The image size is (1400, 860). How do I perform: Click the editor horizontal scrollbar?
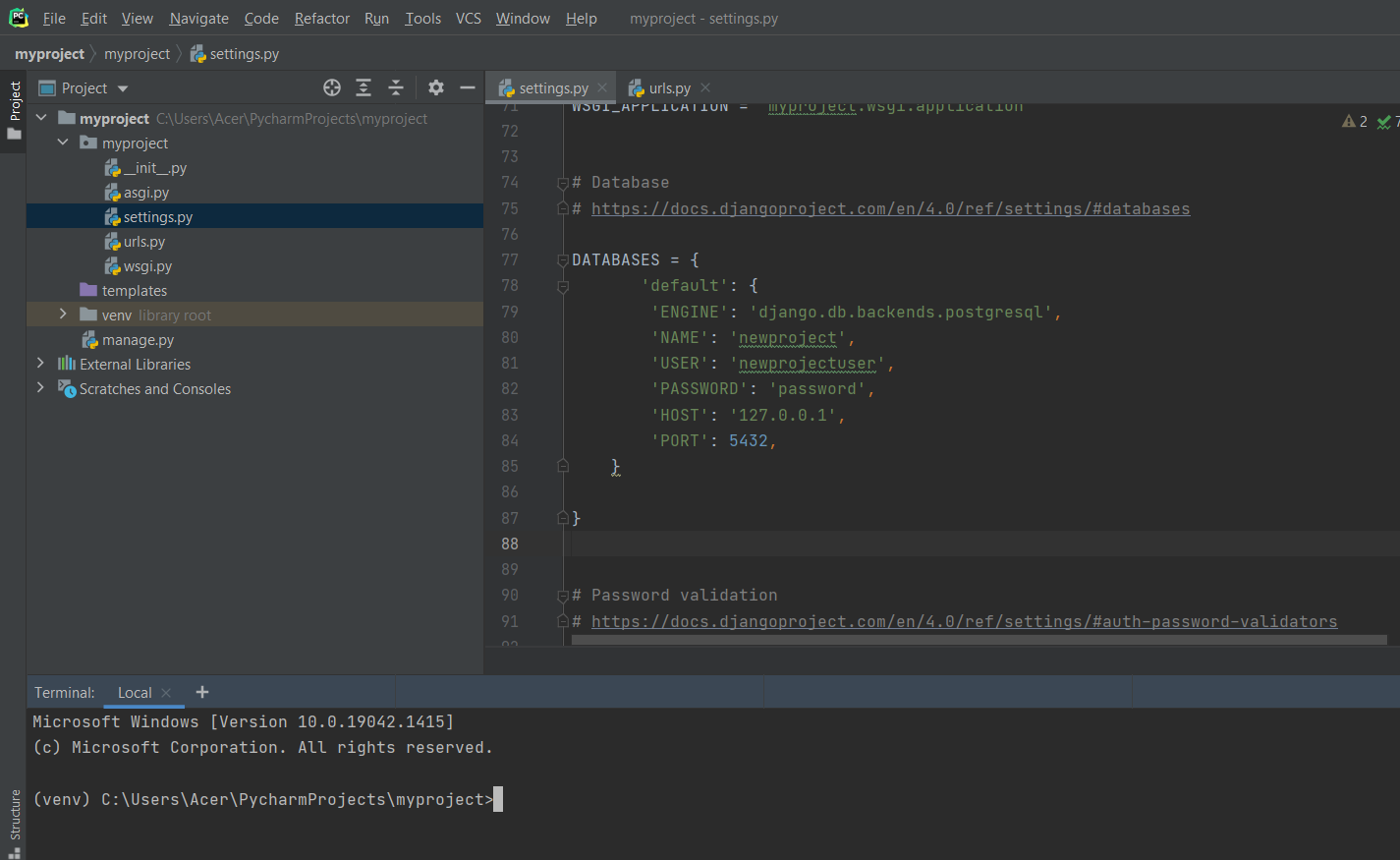(978, 640)
